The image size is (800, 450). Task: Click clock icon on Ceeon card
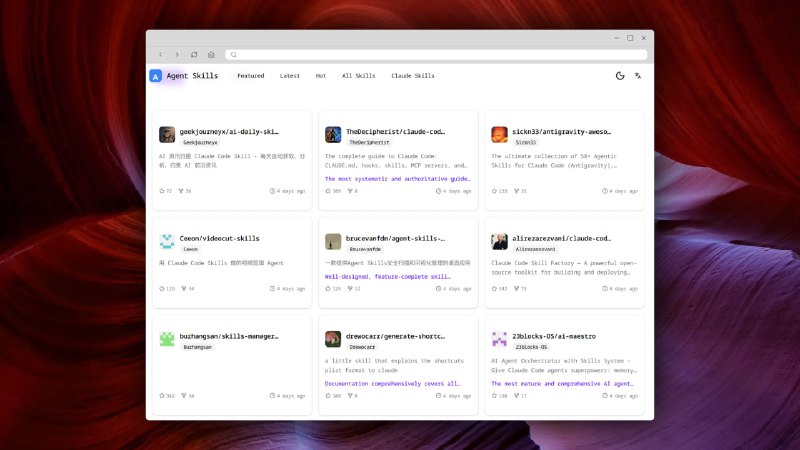coord(272,289)
